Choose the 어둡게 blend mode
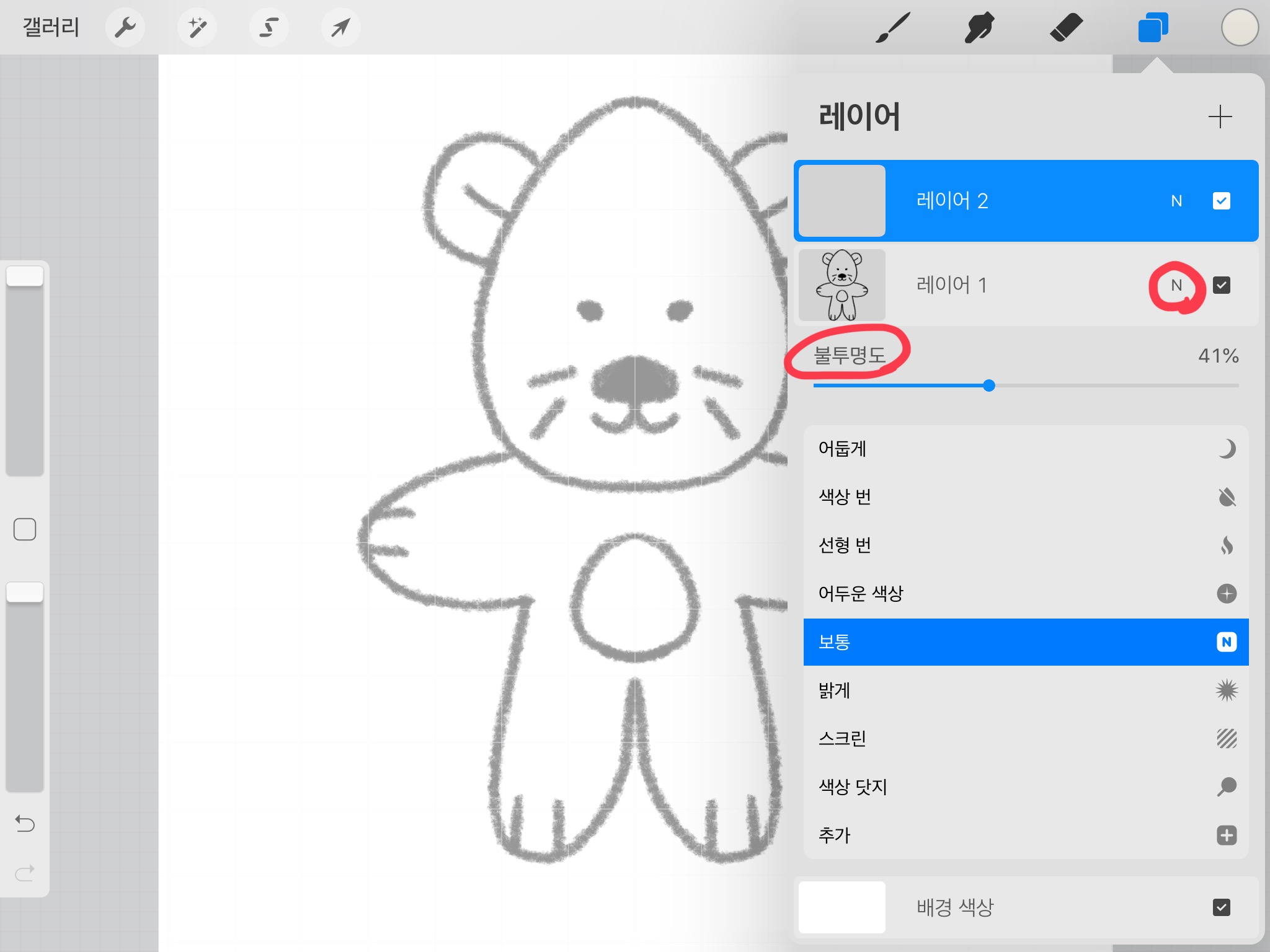Image resolution: width=1270 pixels, height=952 pixels. point(1026,449)
